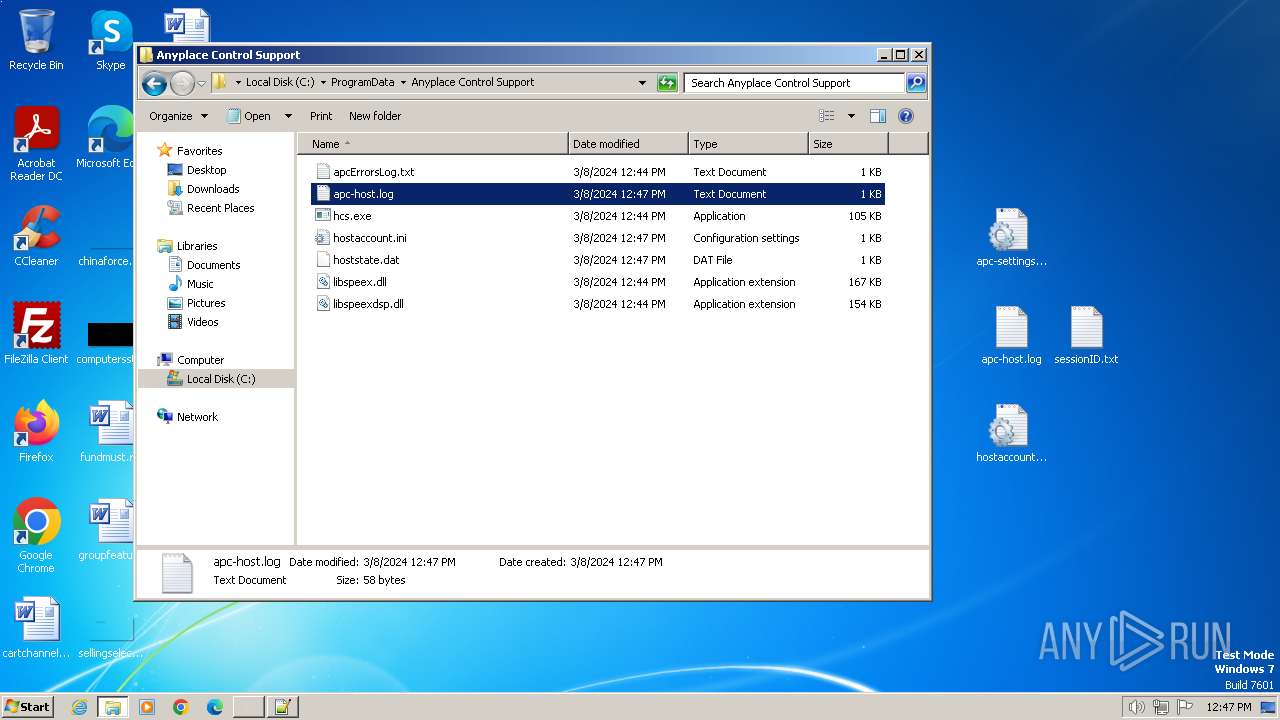Open the Organize menu
Image resolution: width=1280 pixels, height=720 pixels.
[x=178, y=116]
